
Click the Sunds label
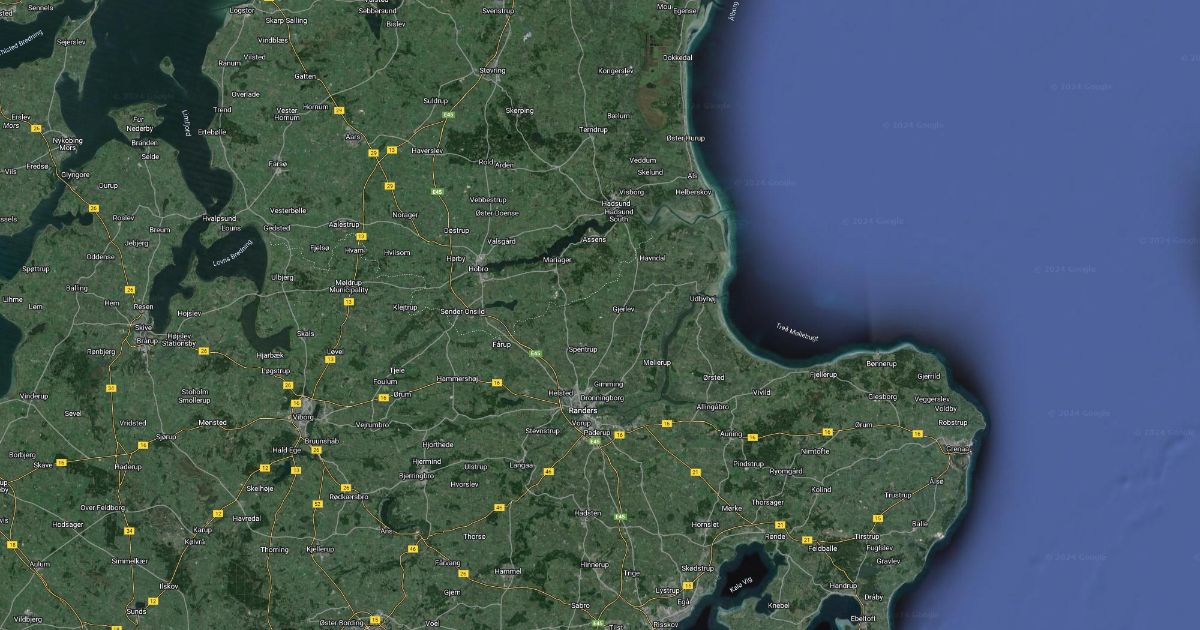[136, 610]
